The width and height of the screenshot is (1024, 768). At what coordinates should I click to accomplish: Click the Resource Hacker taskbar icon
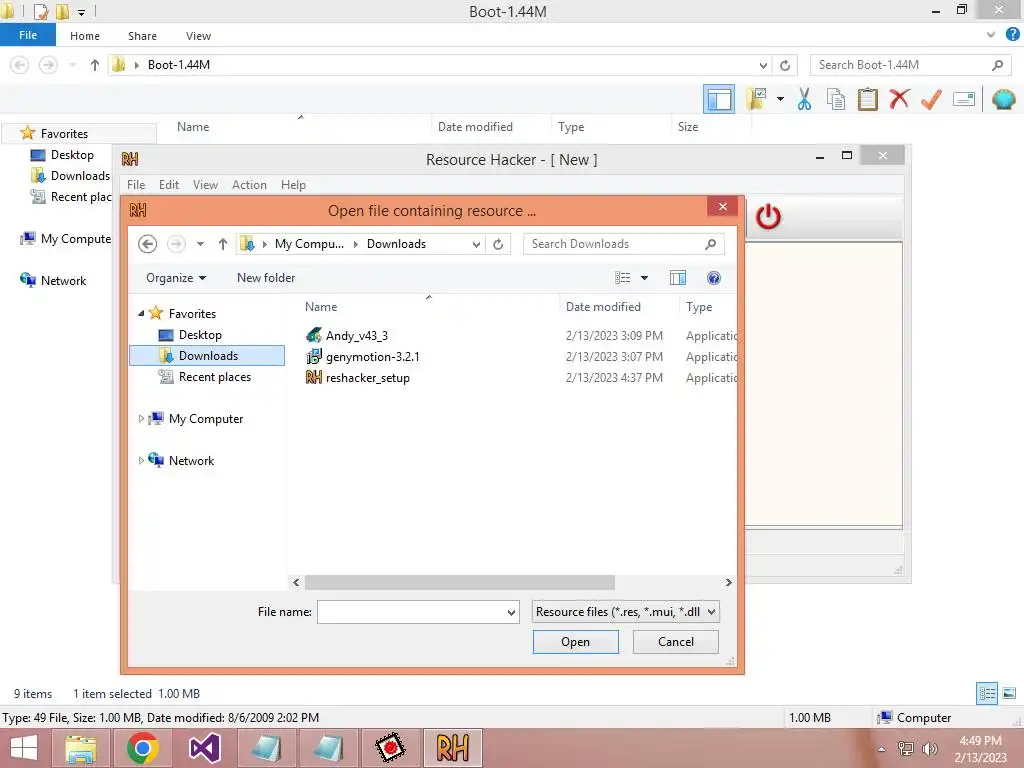(453, 748)
